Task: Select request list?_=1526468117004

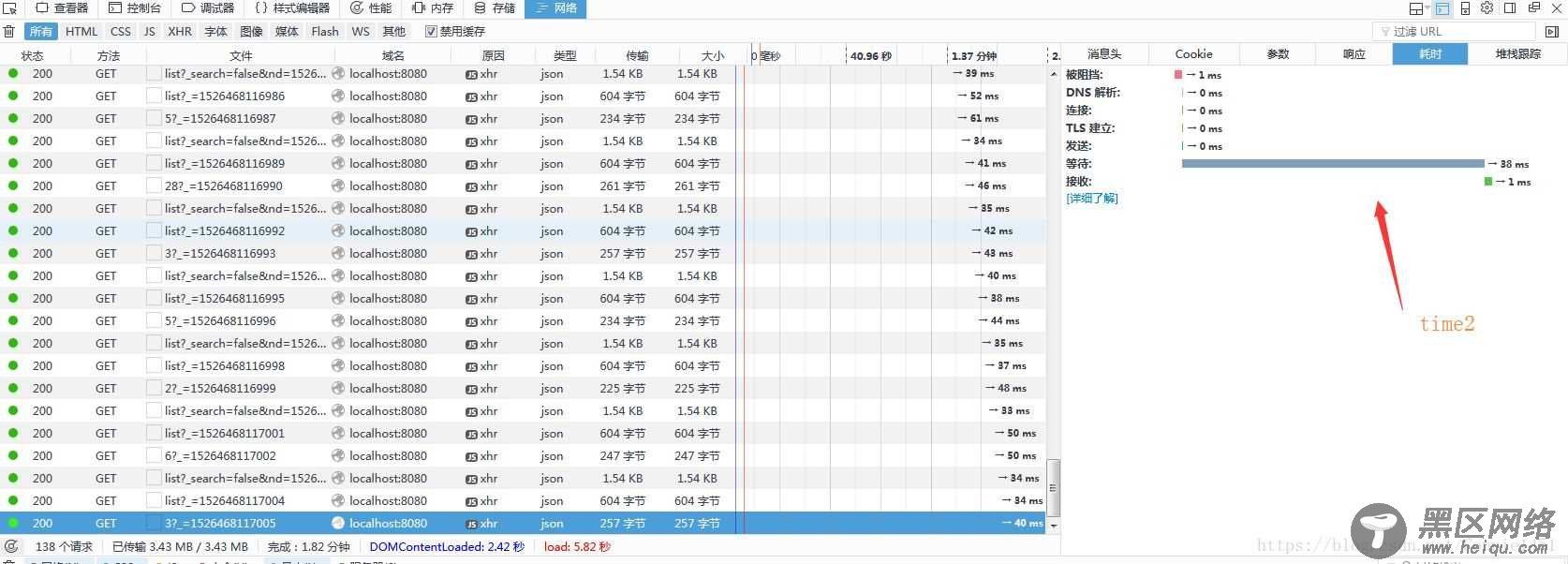Action: (x=524, y=500)
